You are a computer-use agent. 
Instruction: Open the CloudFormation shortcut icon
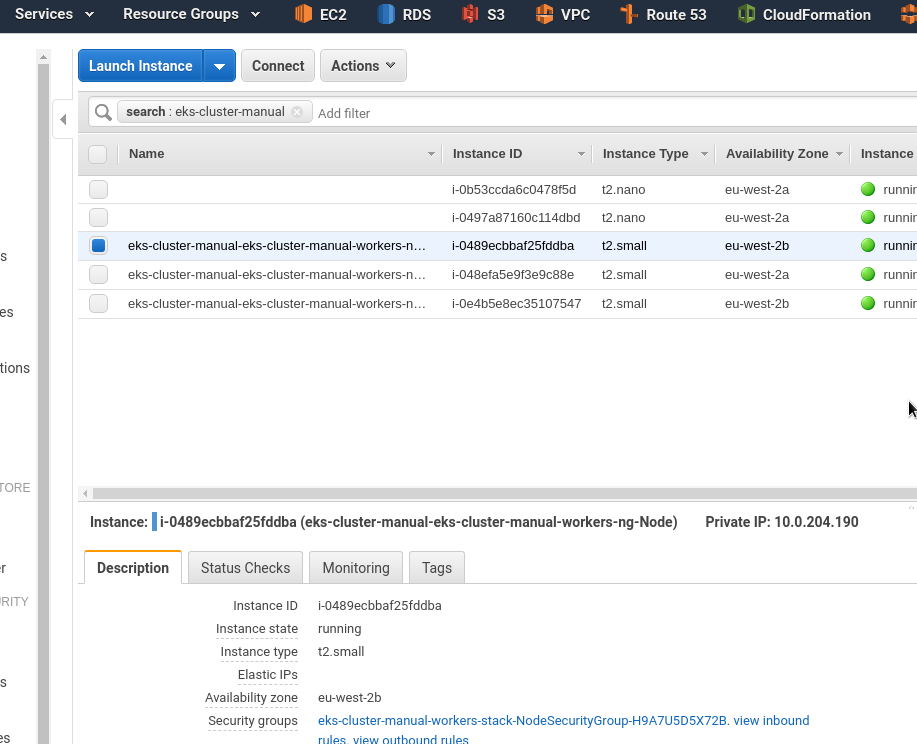point(746,13)
